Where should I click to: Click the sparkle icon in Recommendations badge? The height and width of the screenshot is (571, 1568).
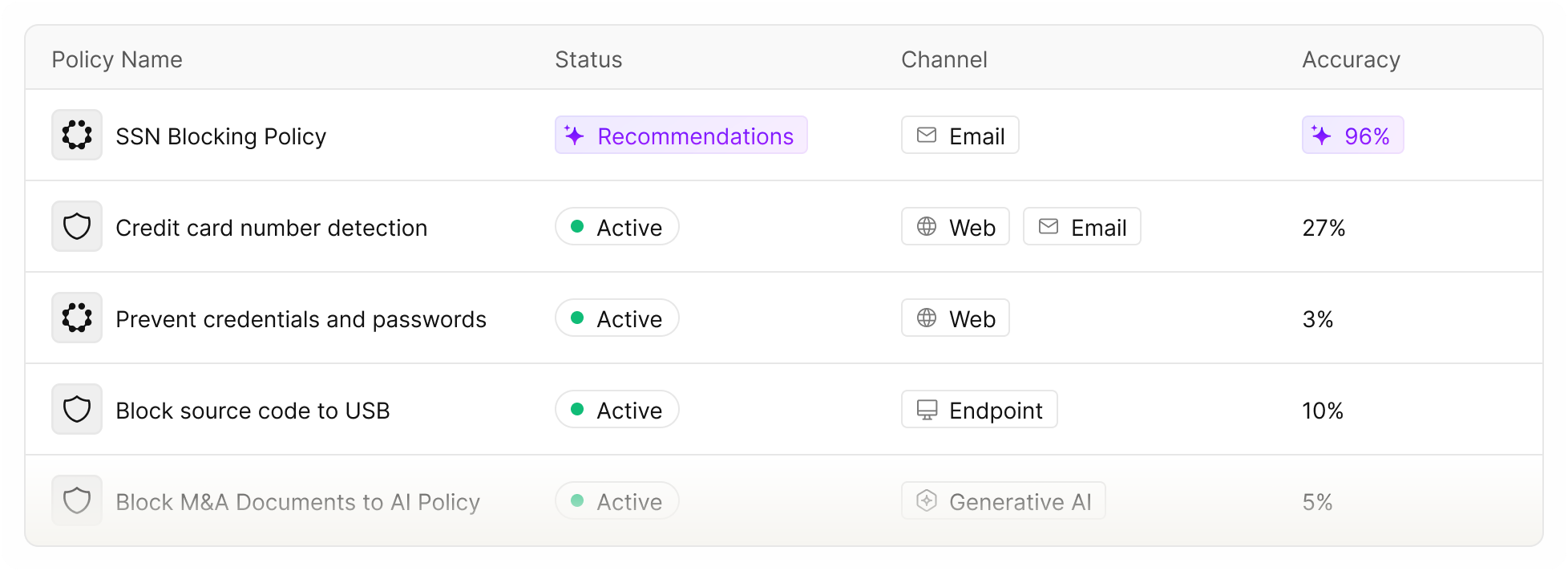574,136
